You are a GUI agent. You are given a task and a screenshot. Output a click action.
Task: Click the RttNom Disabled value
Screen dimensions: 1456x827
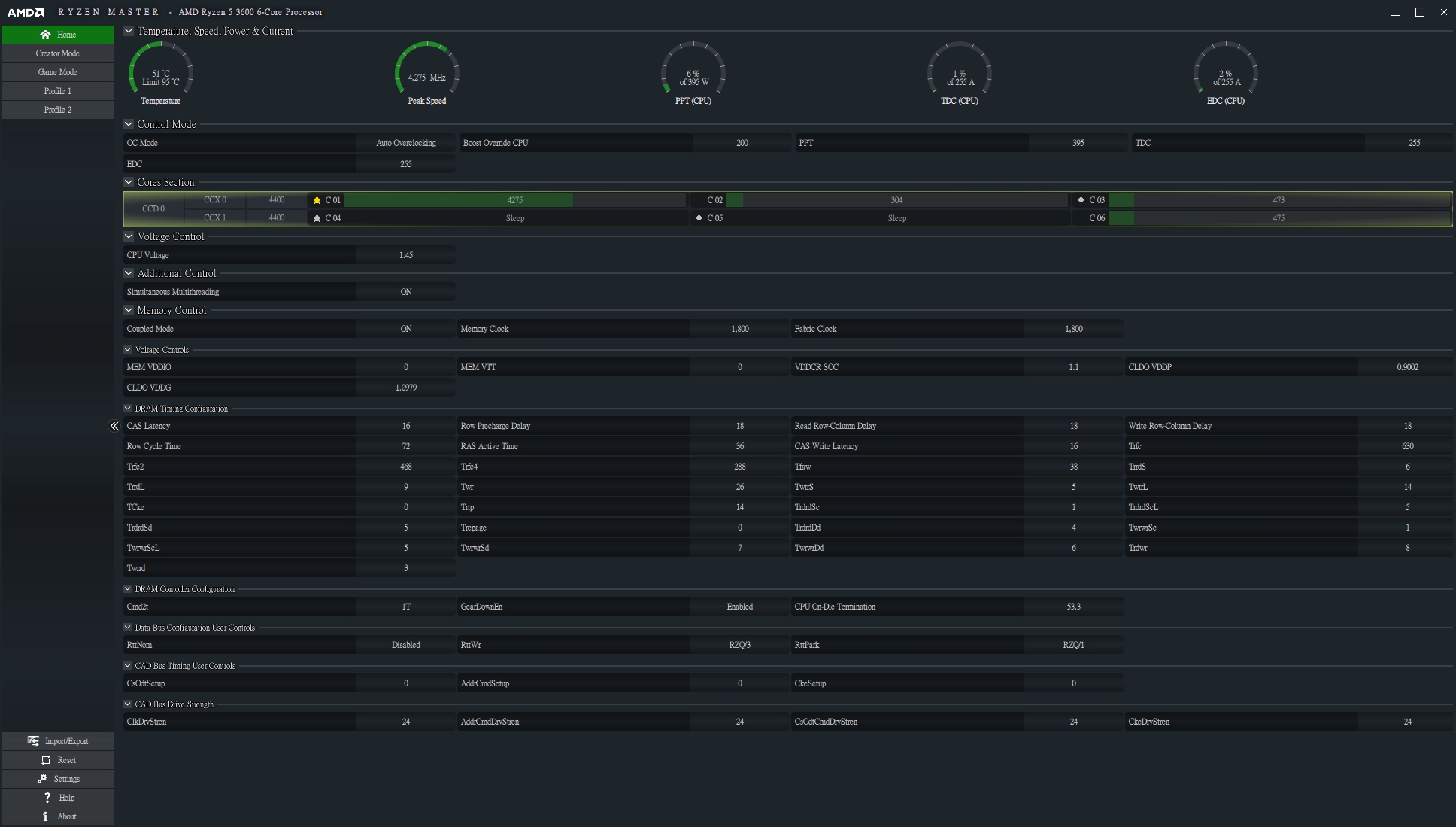click(x=406, y=645)
